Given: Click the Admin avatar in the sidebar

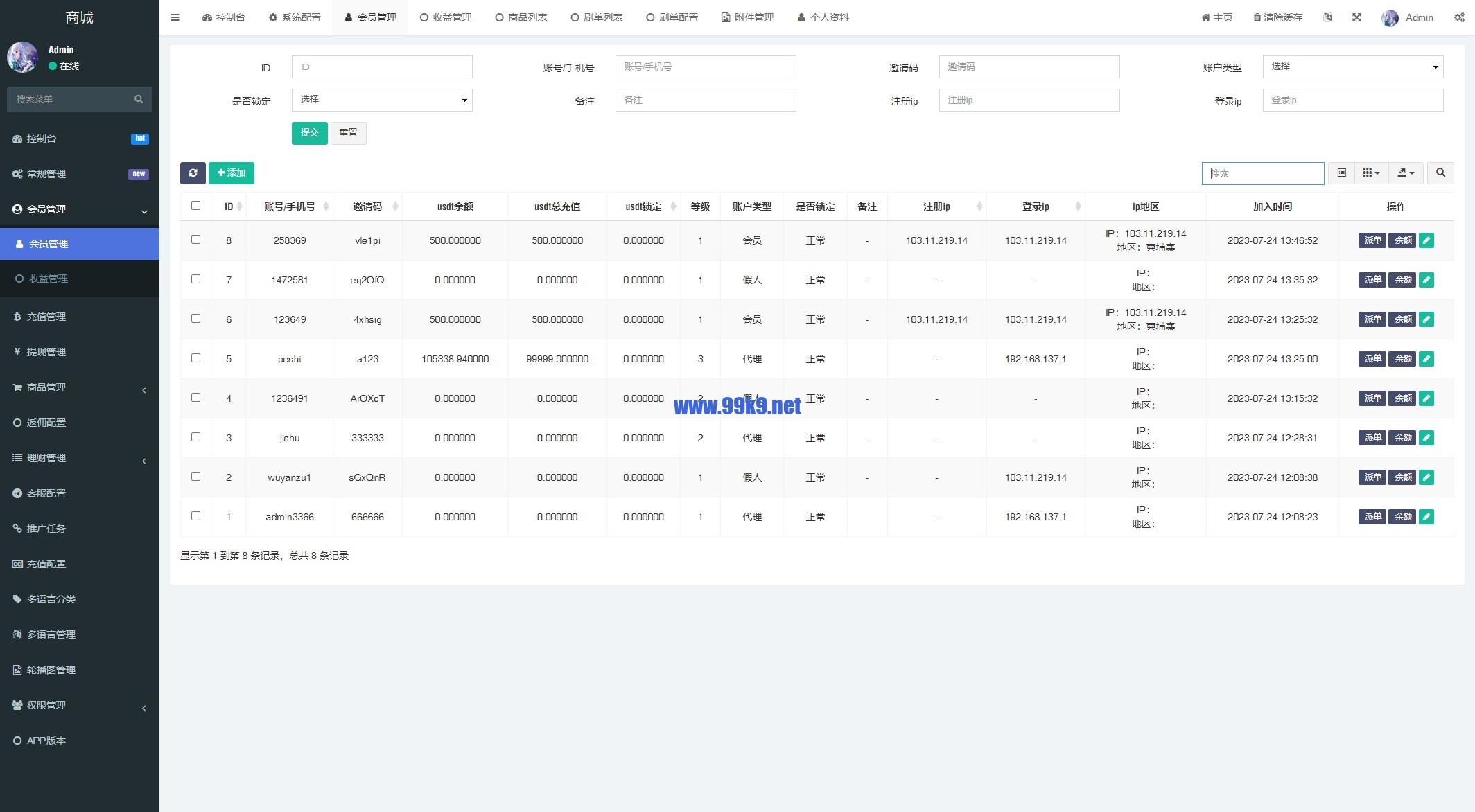Looking at the screenshot, I should pos(22,58).
